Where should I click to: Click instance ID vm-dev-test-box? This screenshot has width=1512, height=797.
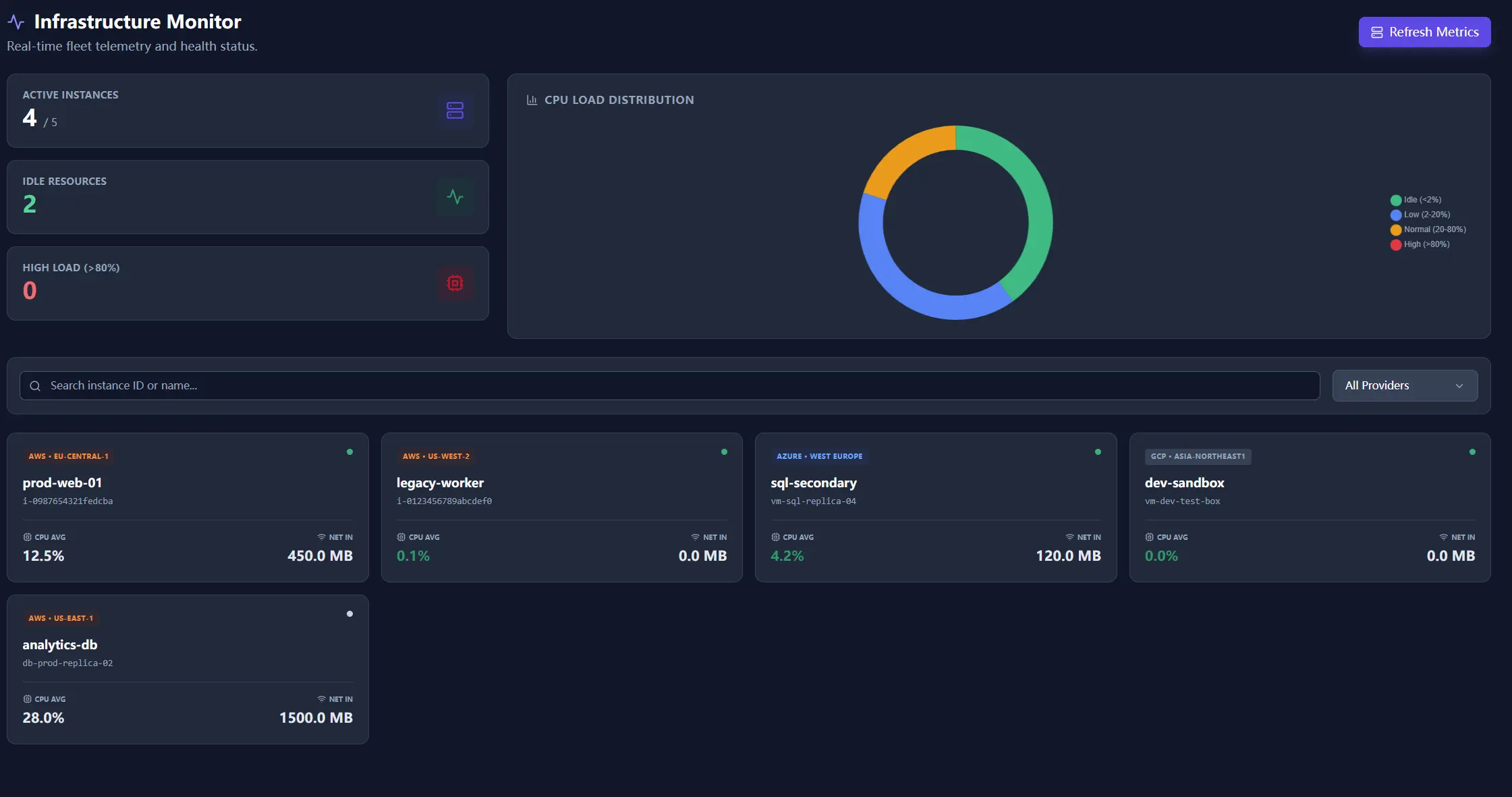(1182, 501)
